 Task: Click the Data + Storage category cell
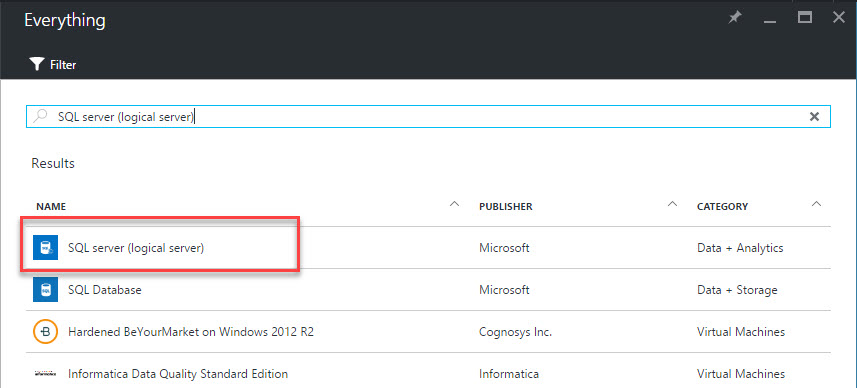tap(737, 290)
